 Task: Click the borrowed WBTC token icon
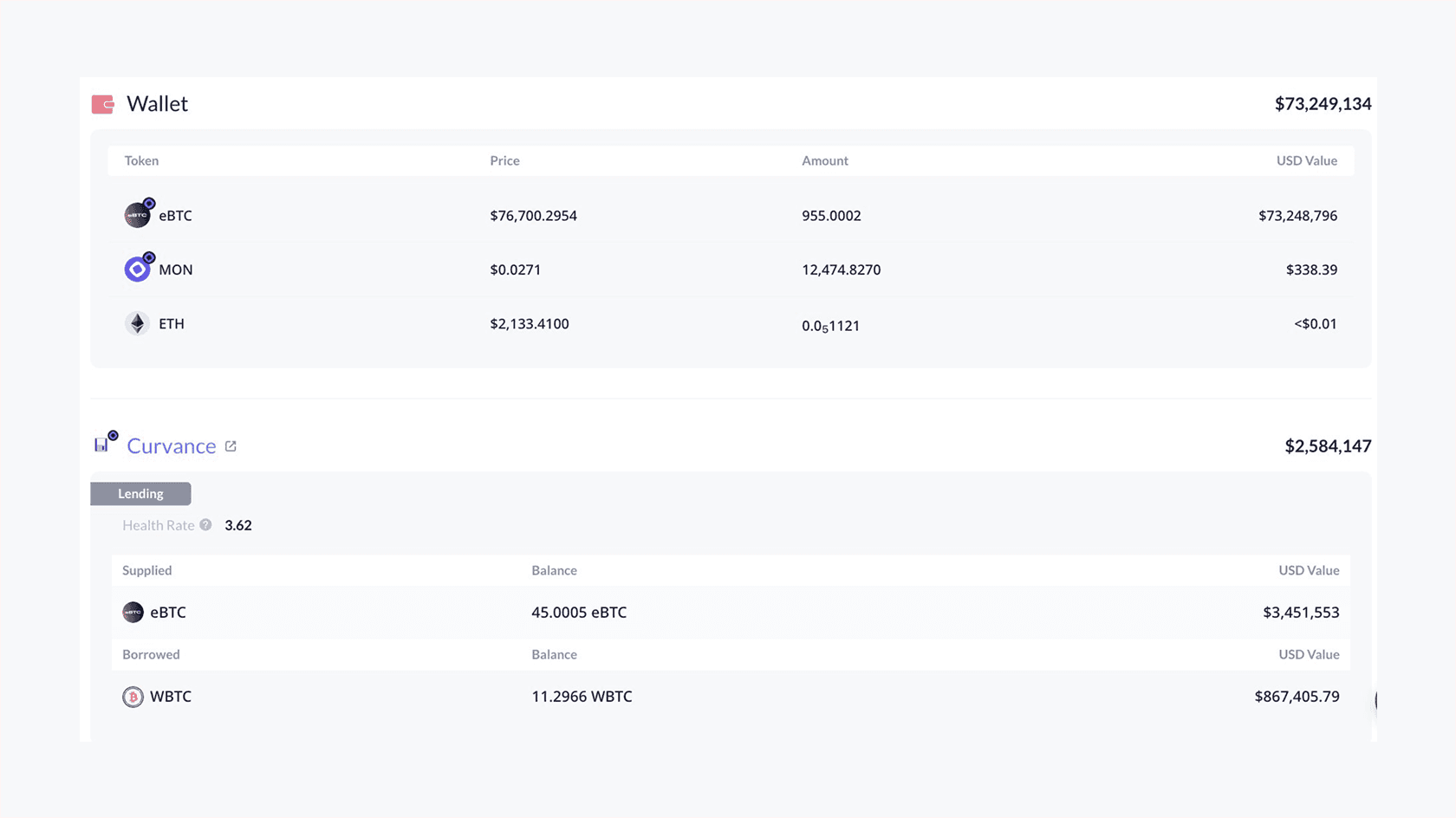coord(133,697)
